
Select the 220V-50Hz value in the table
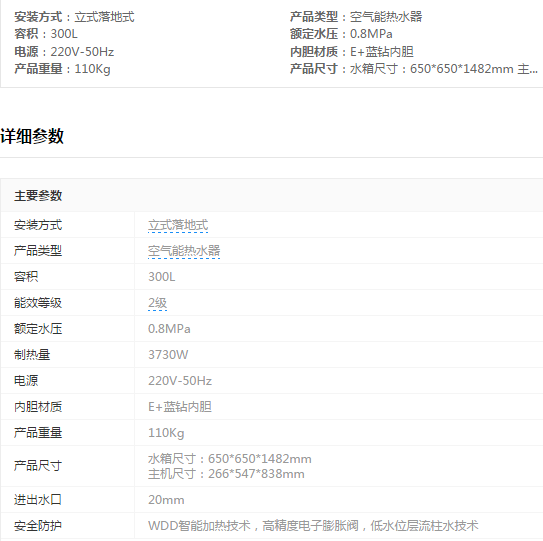(x=180, y=381)
